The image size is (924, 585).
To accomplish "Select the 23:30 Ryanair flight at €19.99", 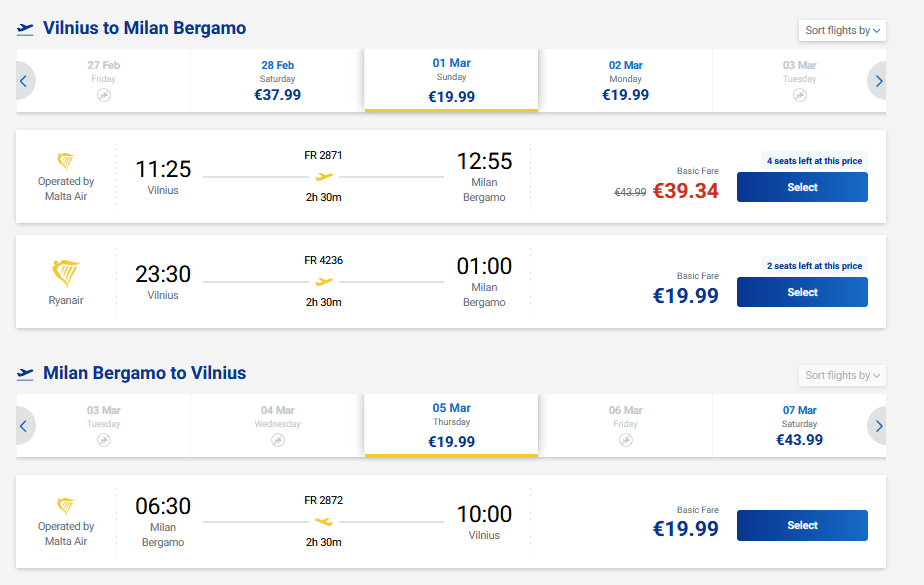I will tap(802, 292).
